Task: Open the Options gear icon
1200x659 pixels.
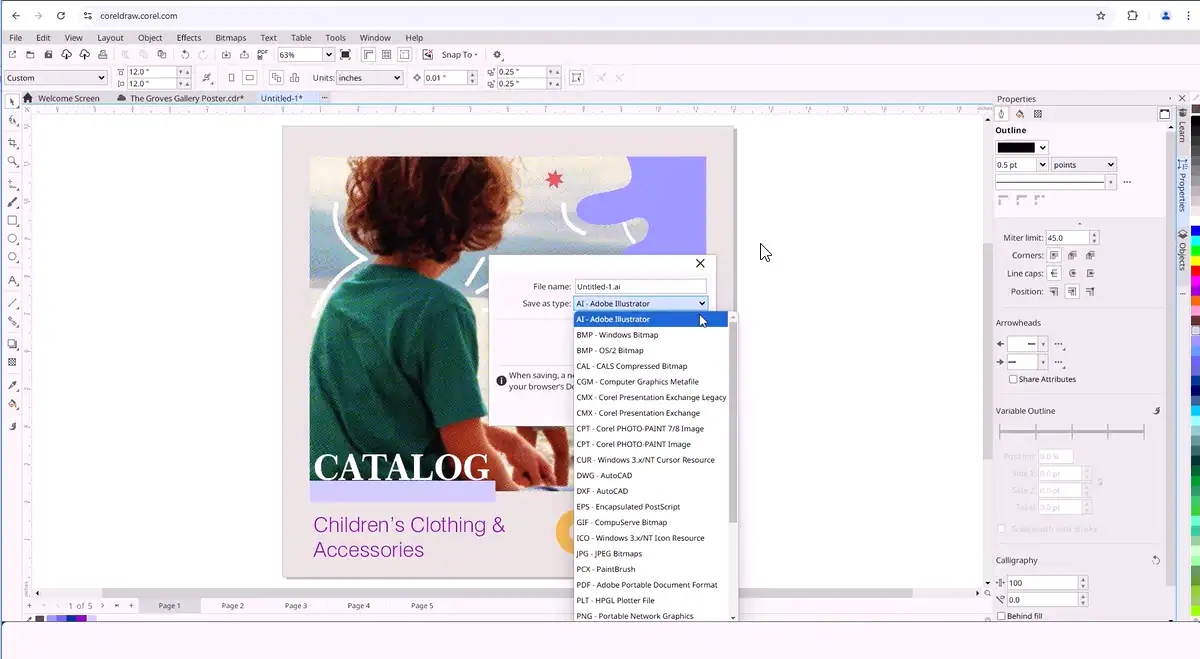Action: click(498, 55)
